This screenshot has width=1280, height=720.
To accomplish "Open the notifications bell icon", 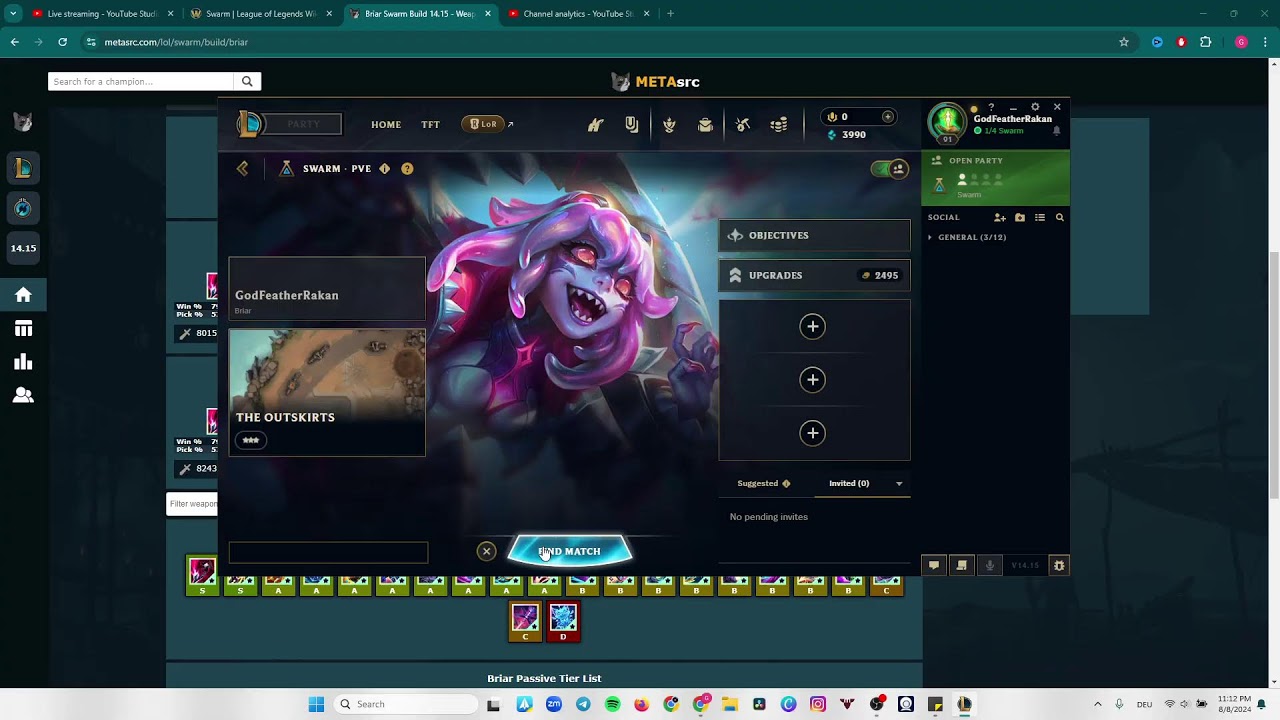I will pos(1057,131).
